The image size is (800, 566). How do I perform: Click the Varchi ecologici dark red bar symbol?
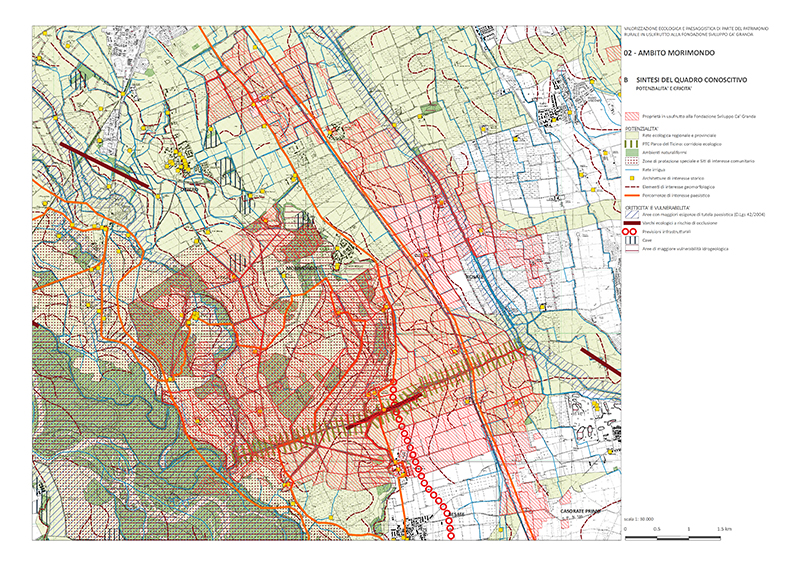[x=632, y=221]
